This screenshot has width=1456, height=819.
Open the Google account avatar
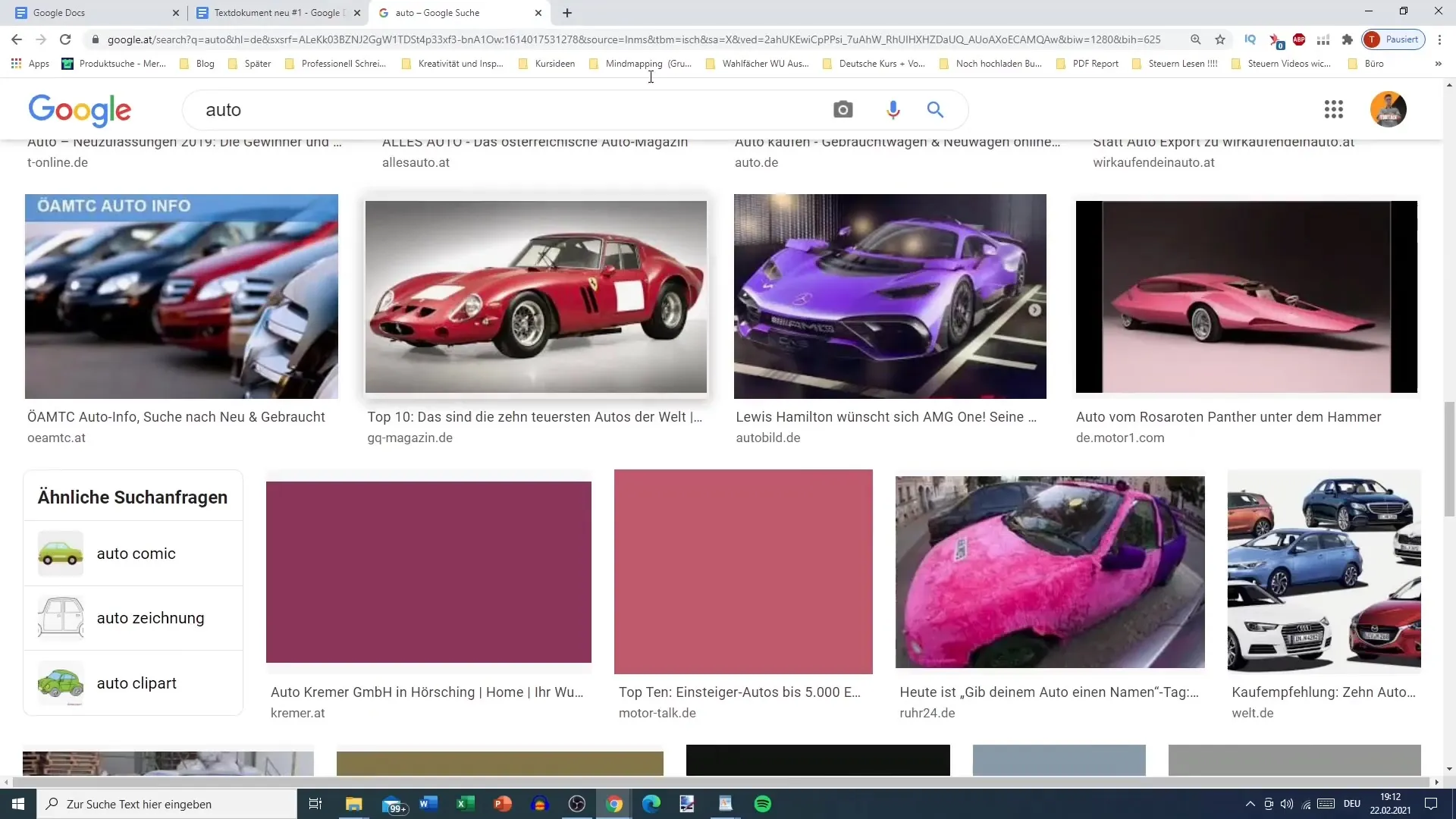(1388, 109)
